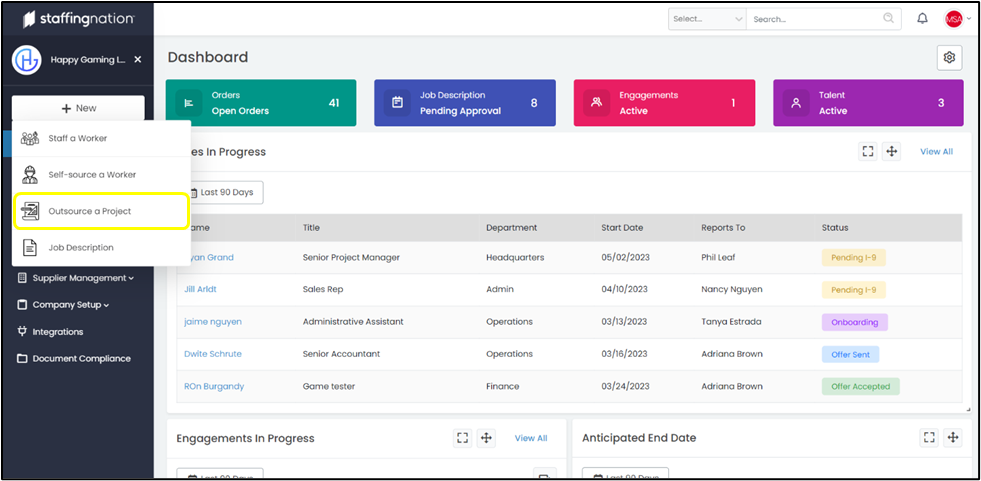Click the Game tester title cell
The image size is (981, 481).
pos(328,386)
